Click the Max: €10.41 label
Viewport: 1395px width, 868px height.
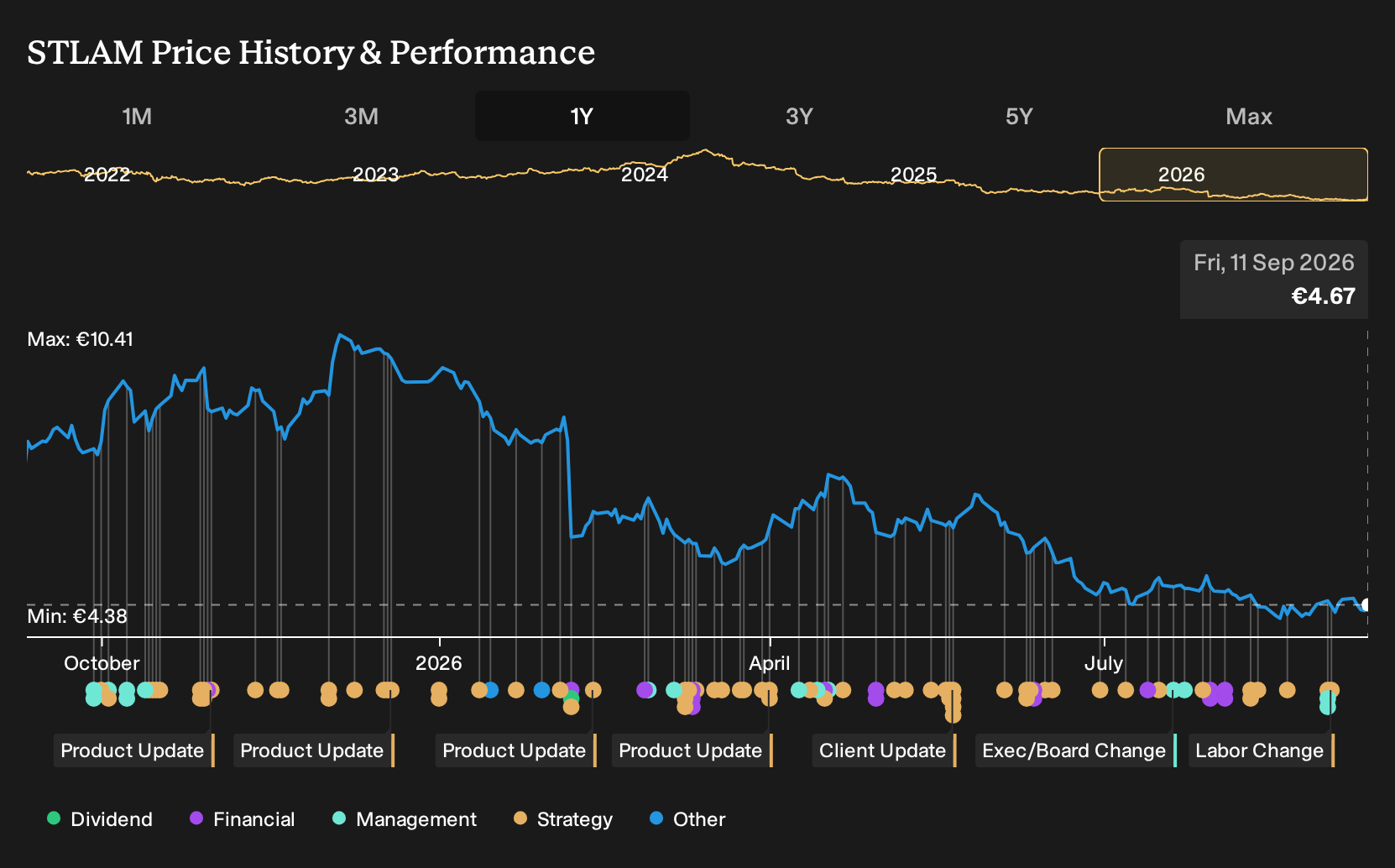click(x=81, y=339)
